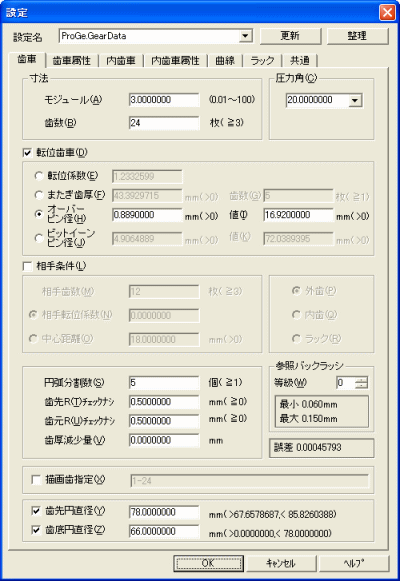Select the 転位係数(E) radio button

point(39,176)
